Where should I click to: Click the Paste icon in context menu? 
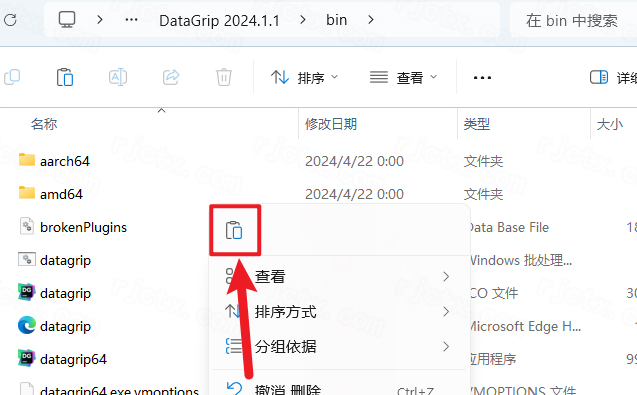[234, 230]
